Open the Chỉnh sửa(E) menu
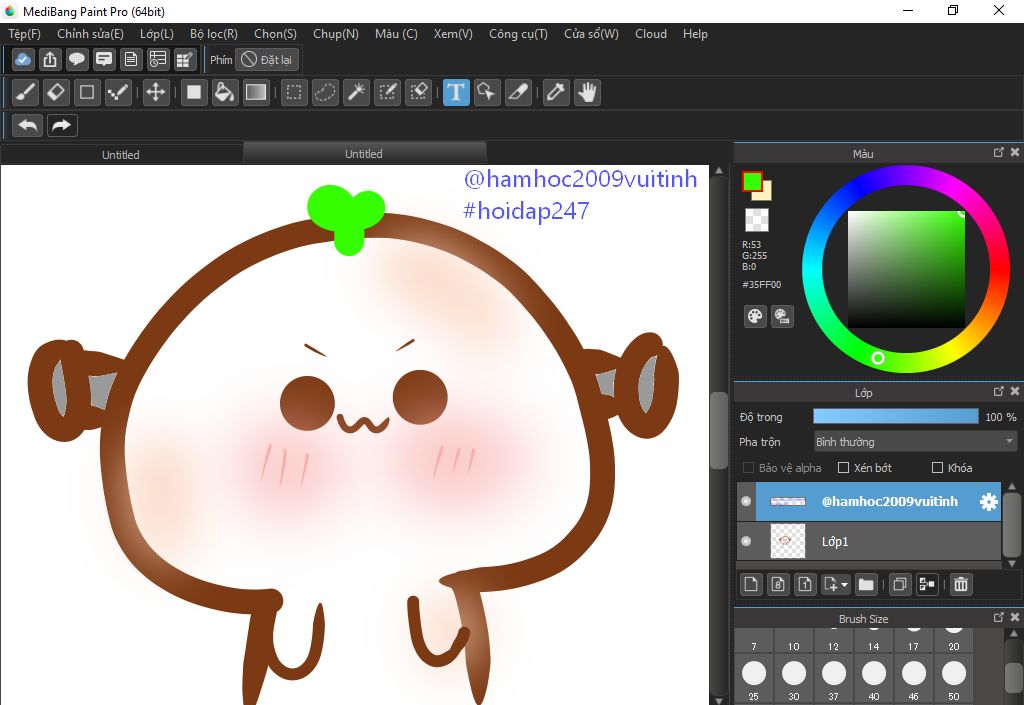The width and height of the screenshot is (1024, 705). click(x=90, y=34)
